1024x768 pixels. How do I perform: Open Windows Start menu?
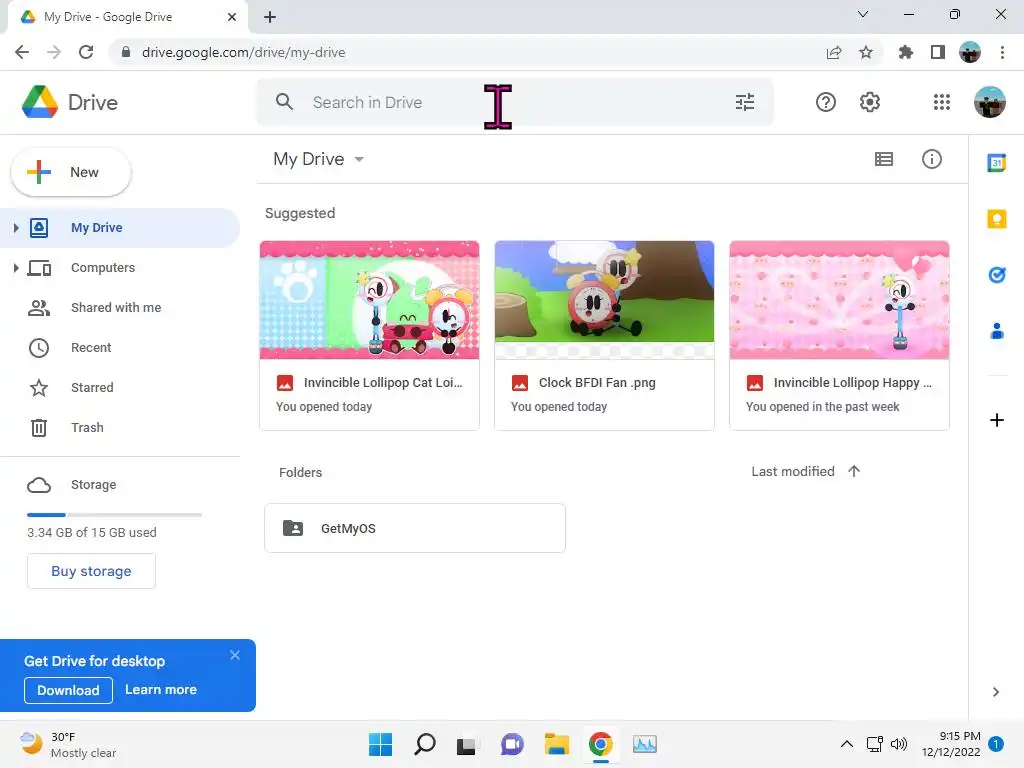[380, 744]
